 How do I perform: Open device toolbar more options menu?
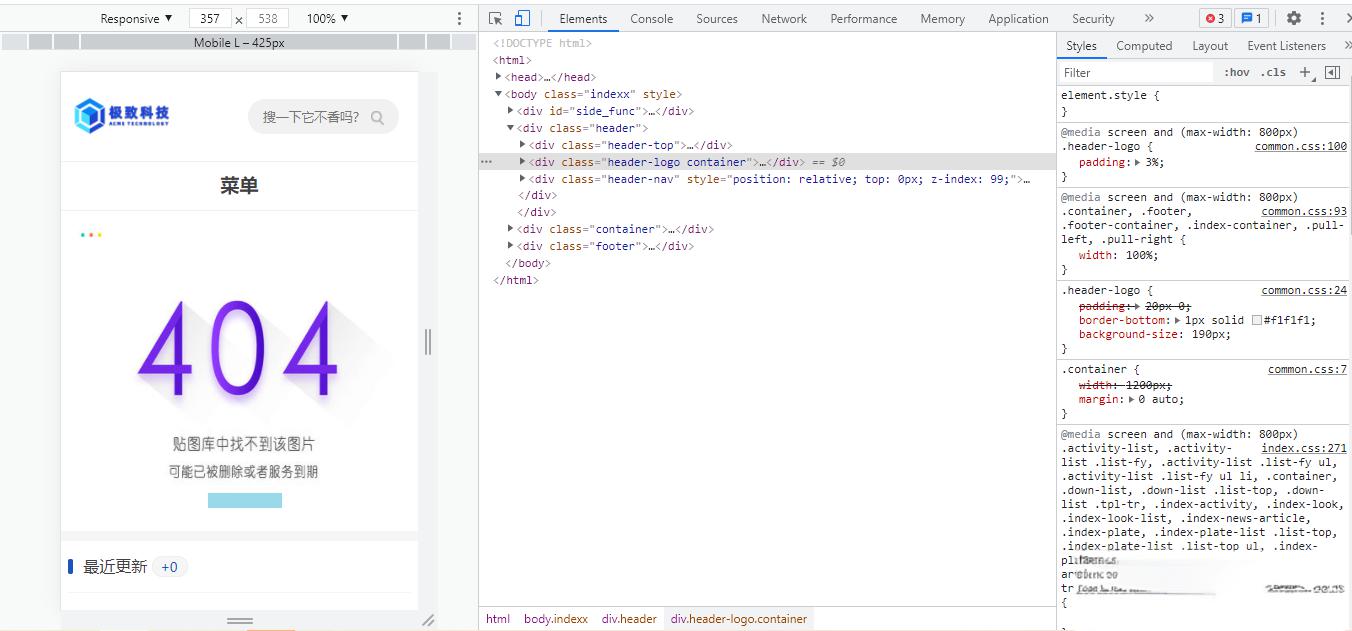(459, 18)
